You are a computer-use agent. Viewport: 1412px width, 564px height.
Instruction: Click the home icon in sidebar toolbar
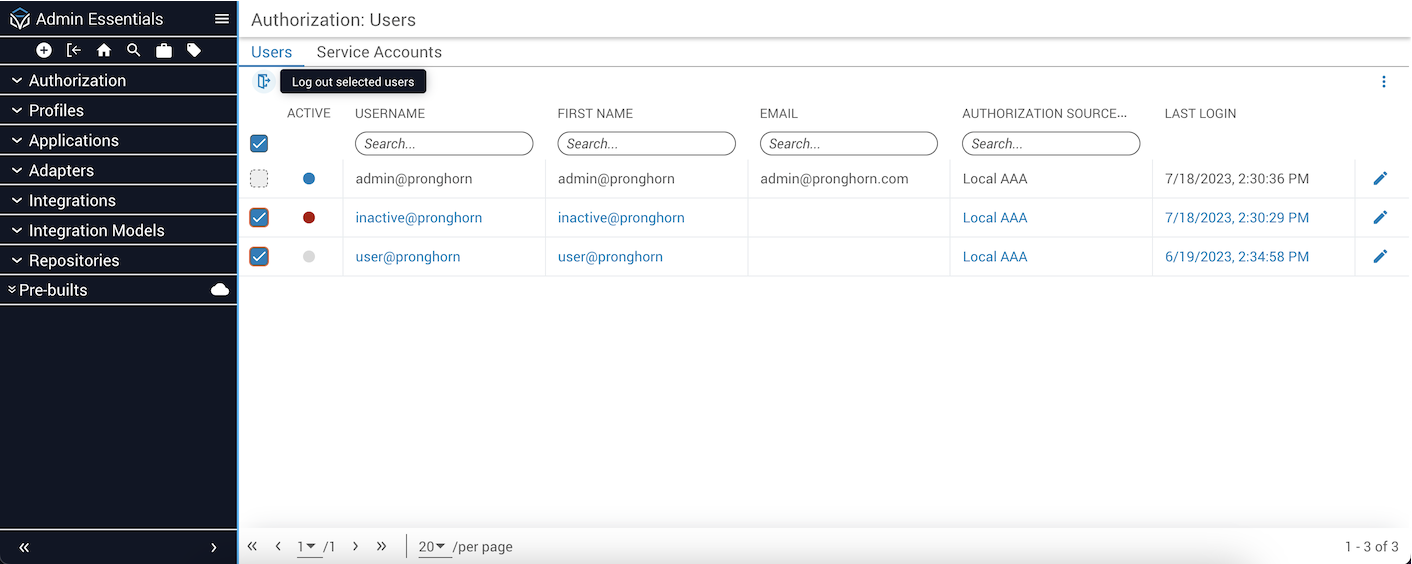[104, 50]
